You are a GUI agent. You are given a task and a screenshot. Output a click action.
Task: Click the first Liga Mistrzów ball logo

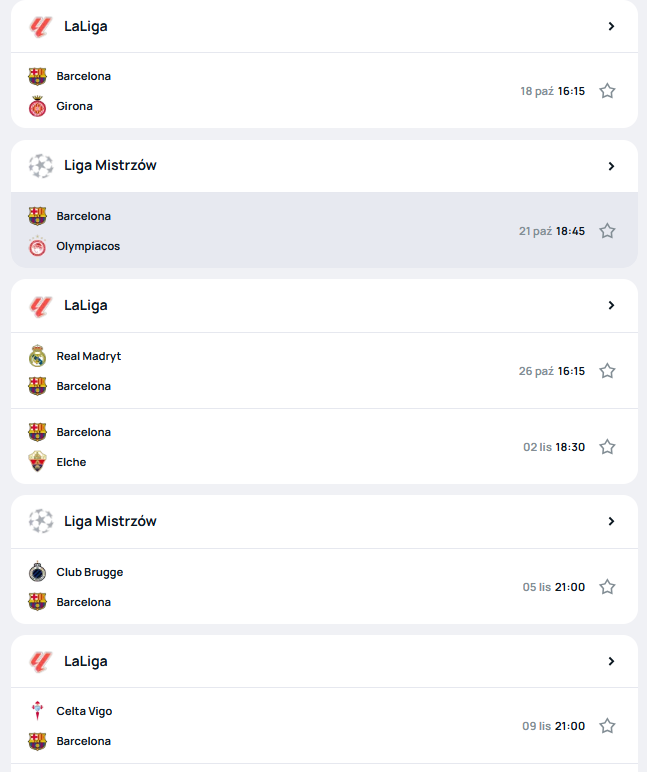pyautogui.click(x=40, y=166)
